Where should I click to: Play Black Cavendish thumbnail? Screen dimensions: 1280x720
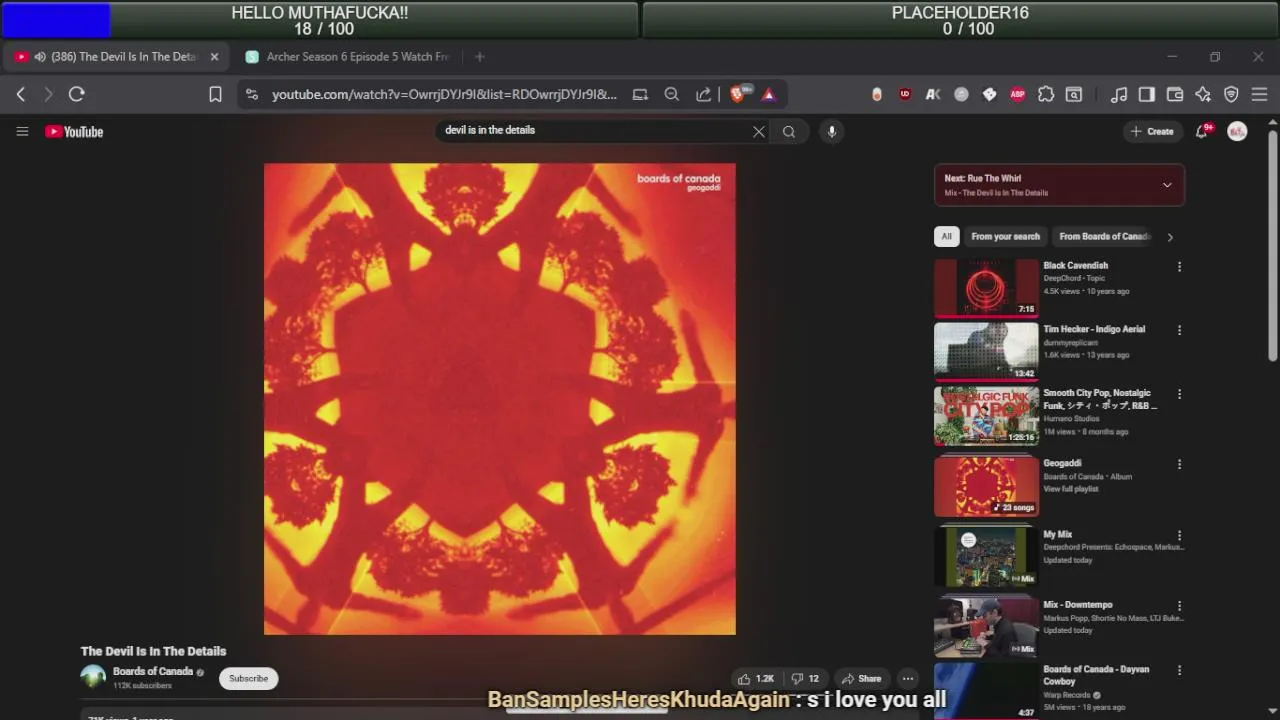click(x=986, y=288)
